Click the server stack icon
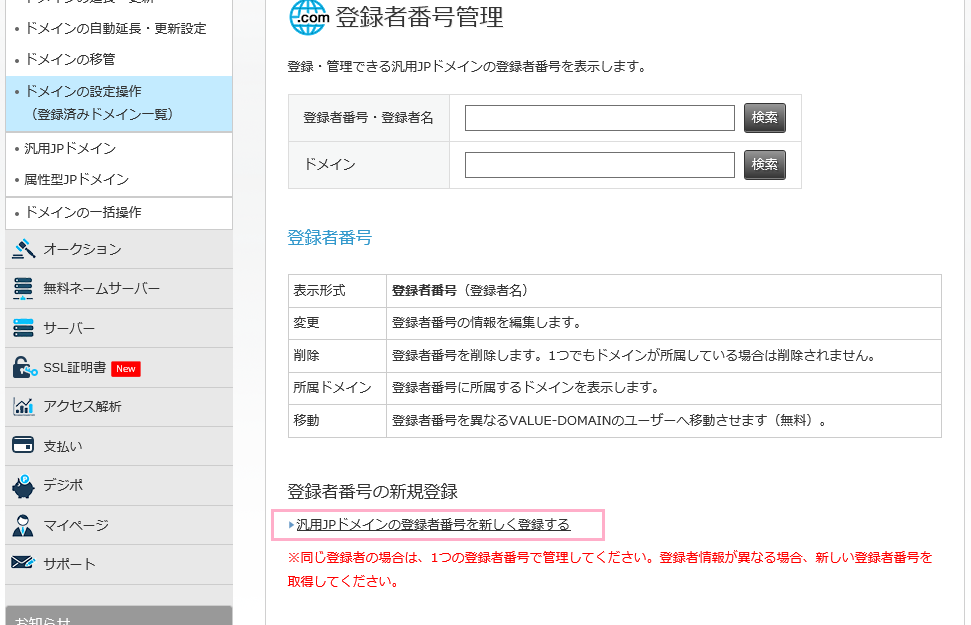The image size is (971, 625). pos(23,328)
